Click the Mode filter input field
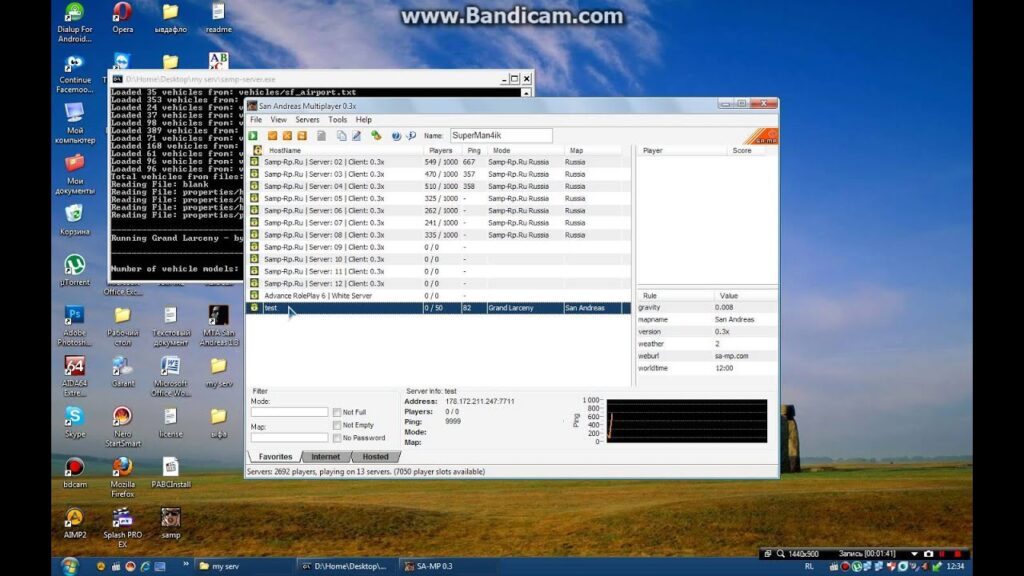The height and width of the screenshot is (576, 1024). [x=289, y=412]
